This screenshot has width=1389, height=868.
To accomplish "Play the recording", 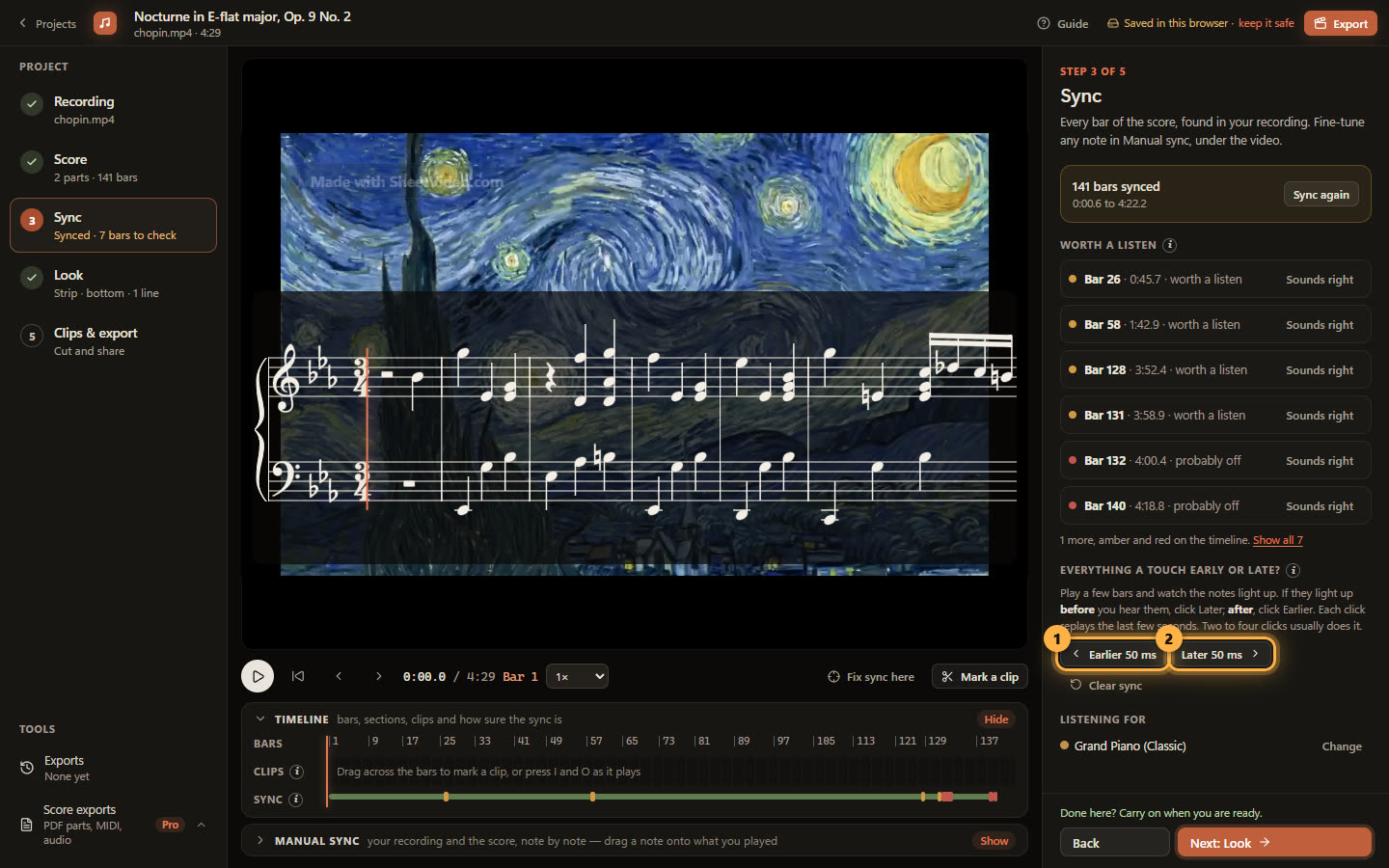I will point(258,676).
